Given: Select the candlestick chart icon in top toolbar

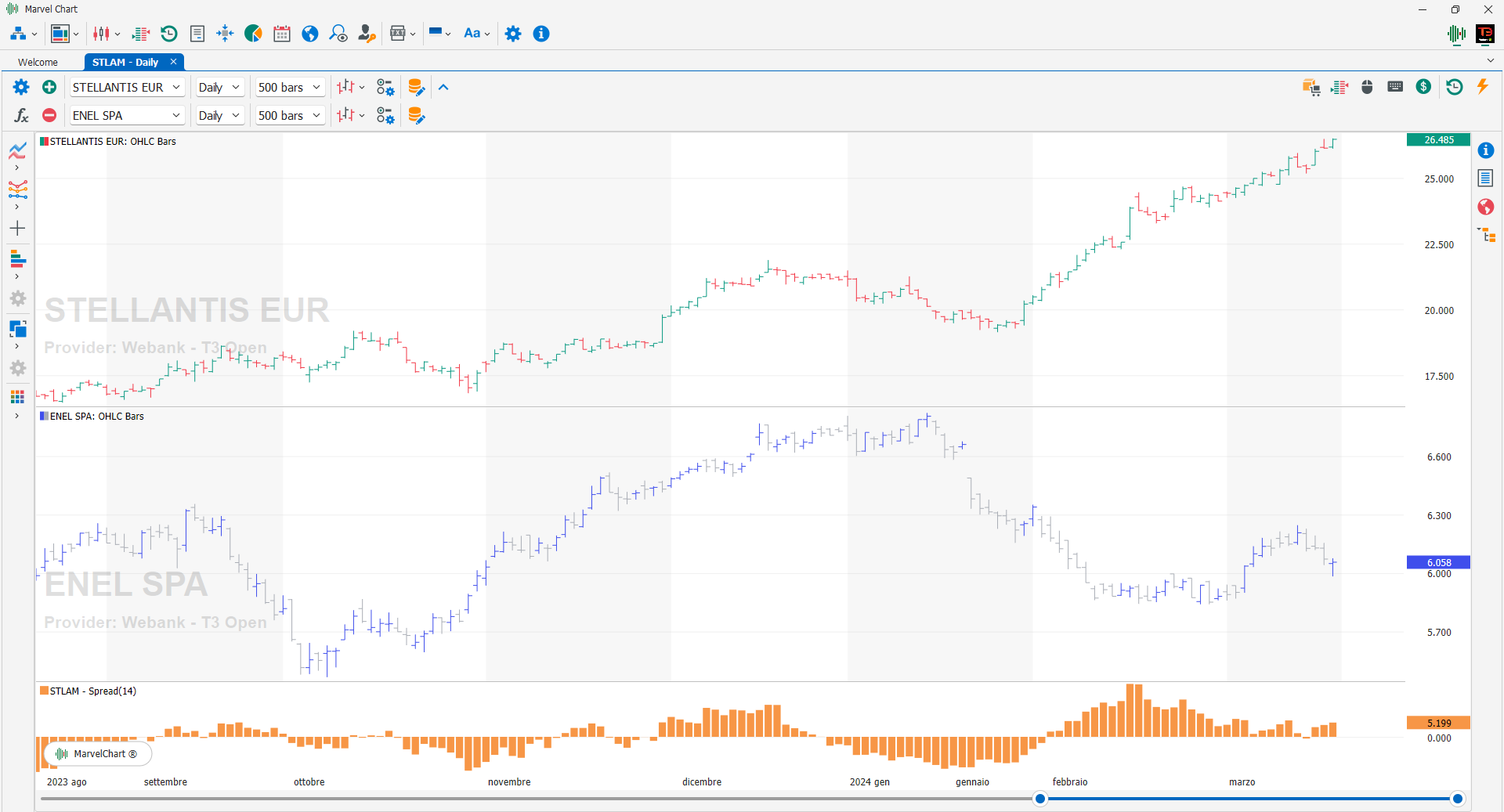Looking at the screenshot, I should [101, 34].
